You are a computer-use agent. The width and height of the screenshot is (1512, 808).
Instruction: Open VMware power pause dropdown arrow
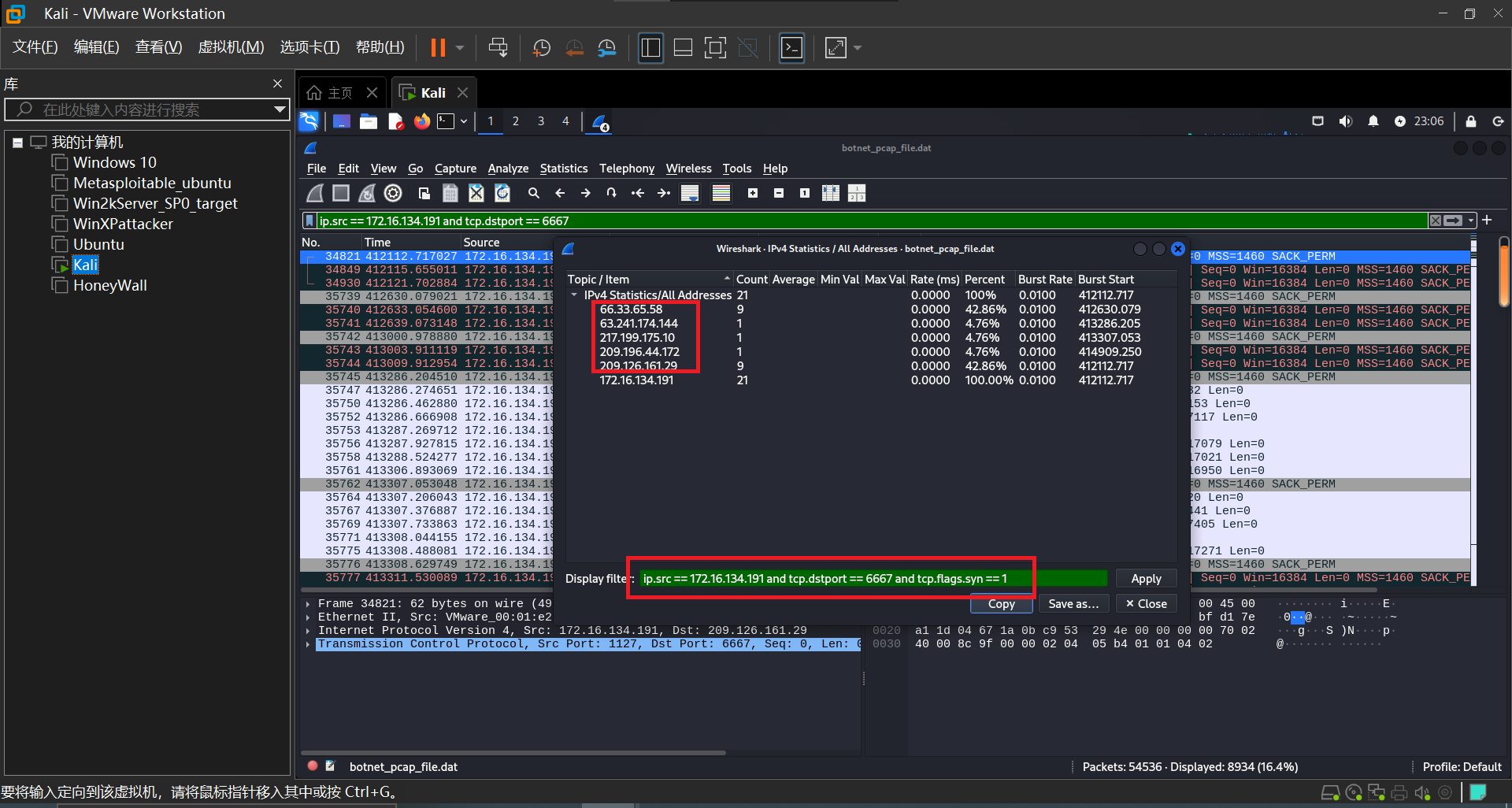pos(460,48)
